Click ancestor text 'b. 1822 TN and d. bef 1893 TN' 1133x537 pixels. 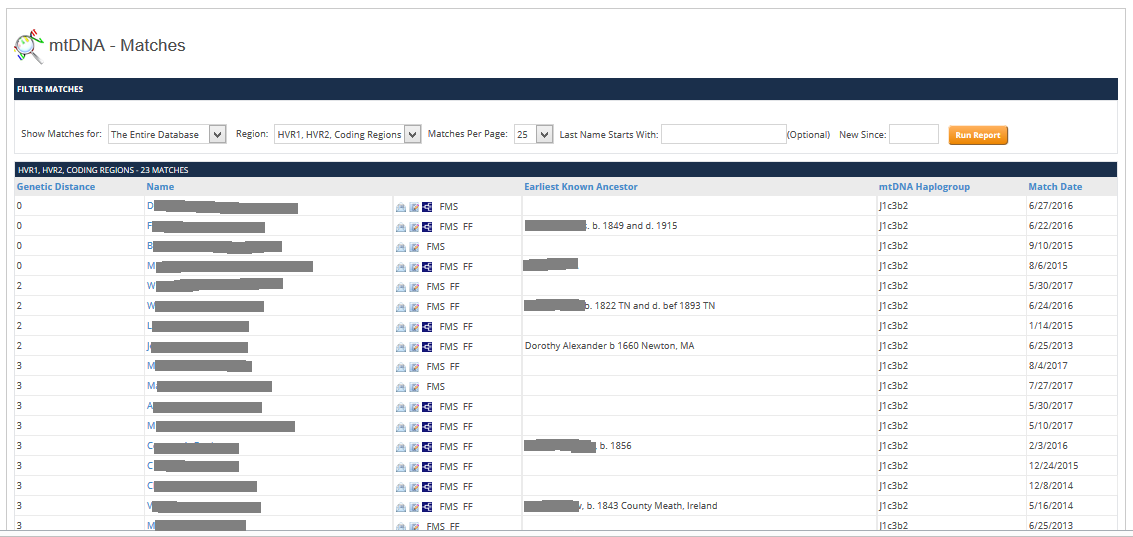point(650,306)
